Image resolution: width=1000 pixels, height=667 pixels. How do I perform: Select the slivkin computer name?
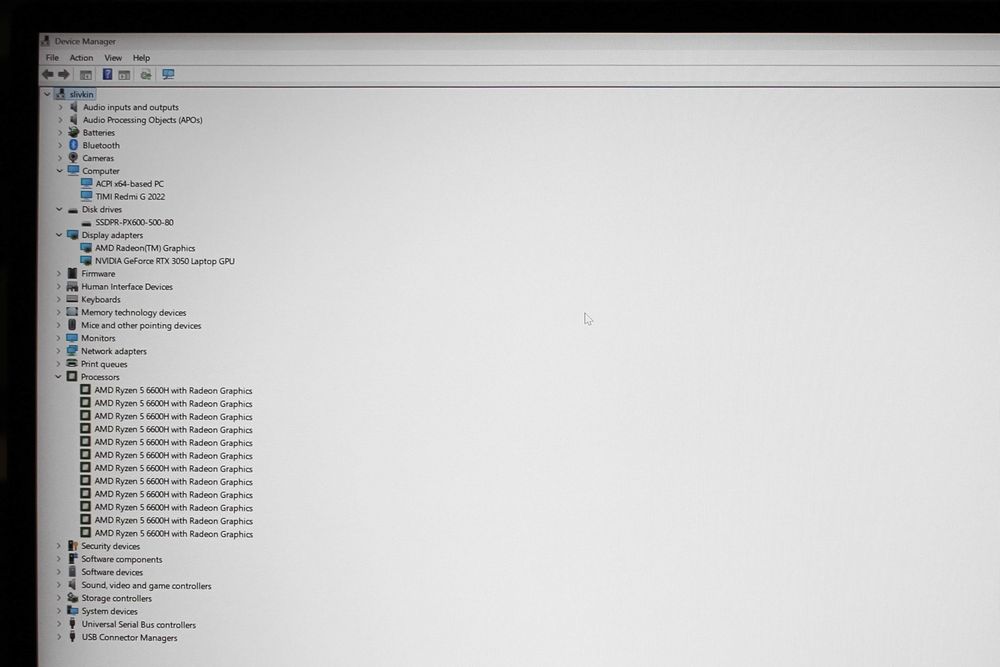pos(82,94)
